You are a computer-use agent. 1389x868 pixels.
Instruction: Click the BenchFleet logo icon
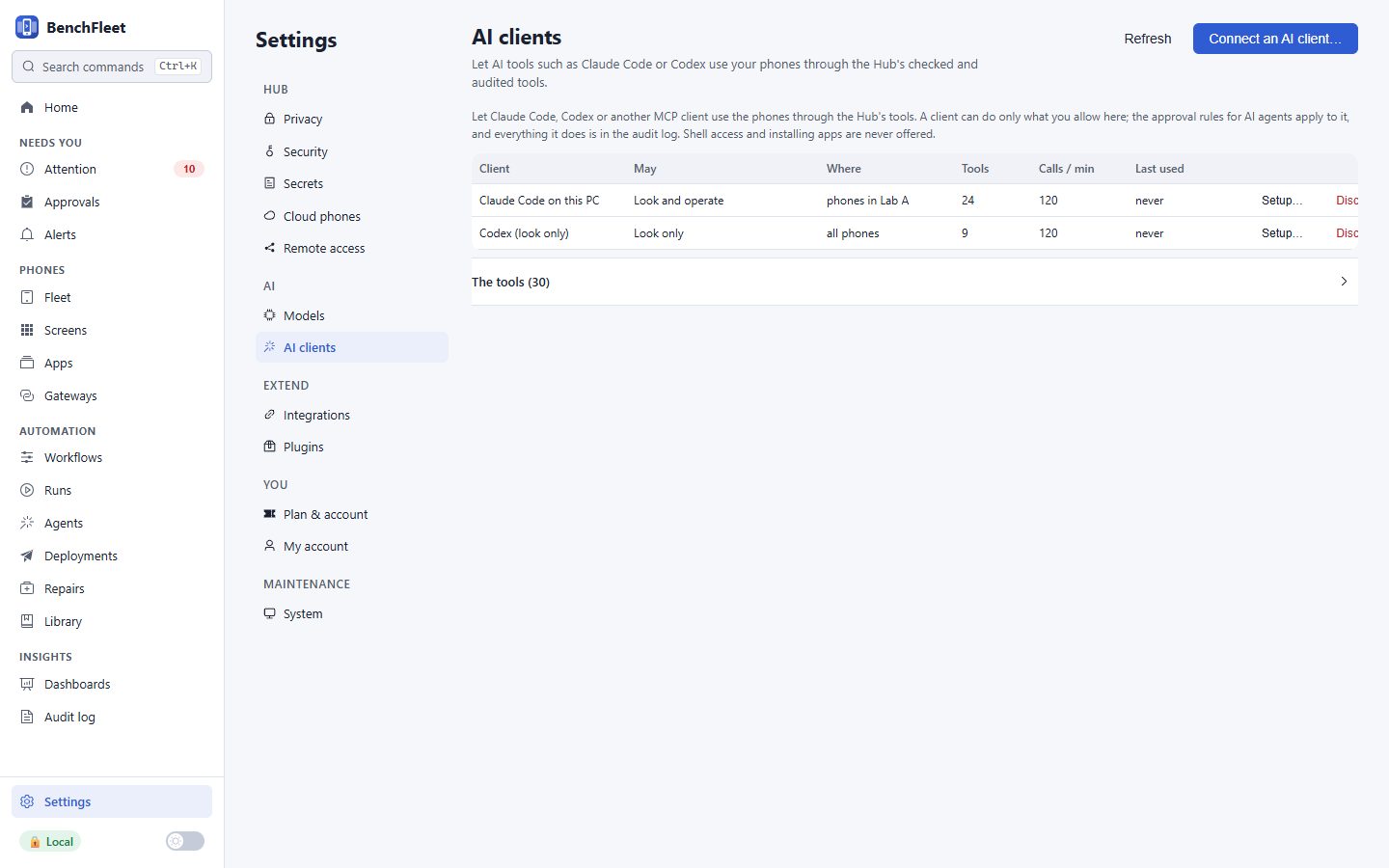pos(27,27)
